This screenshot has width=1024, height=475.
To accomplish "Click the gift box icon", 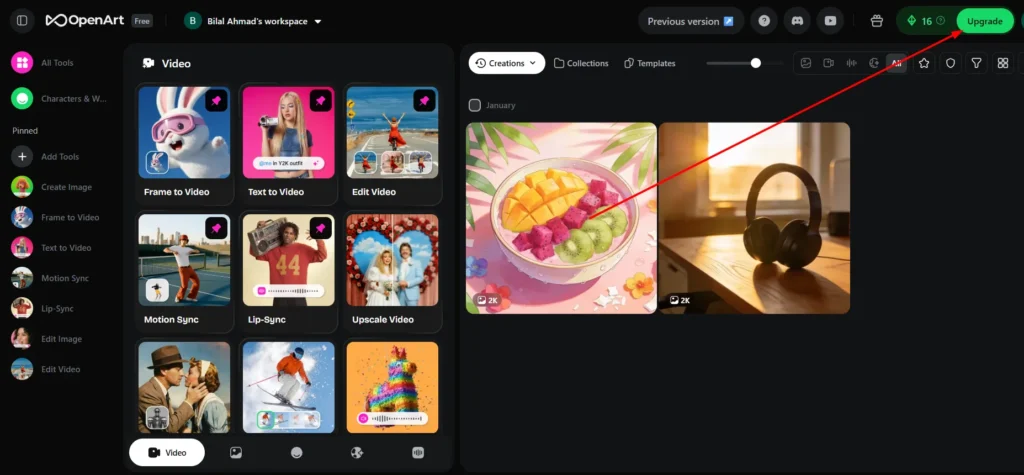I will coord(877,21).
